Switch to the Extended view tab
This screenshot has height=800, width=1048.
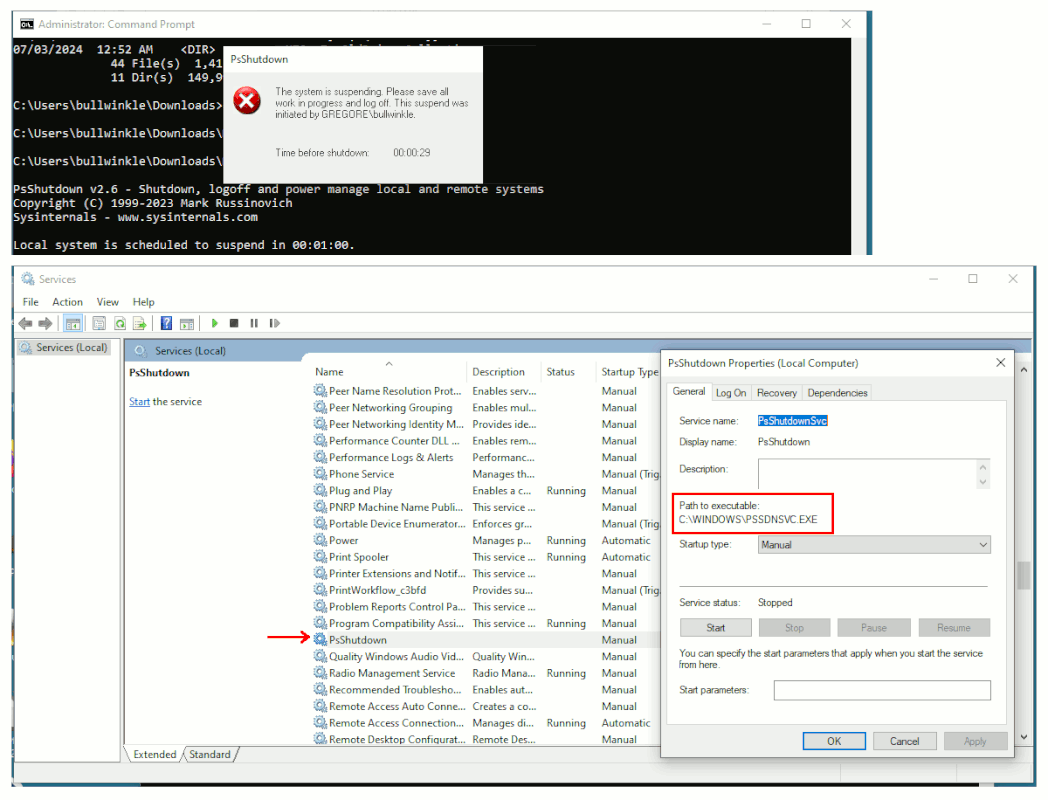pyautogui.click(x=154, y=755)
